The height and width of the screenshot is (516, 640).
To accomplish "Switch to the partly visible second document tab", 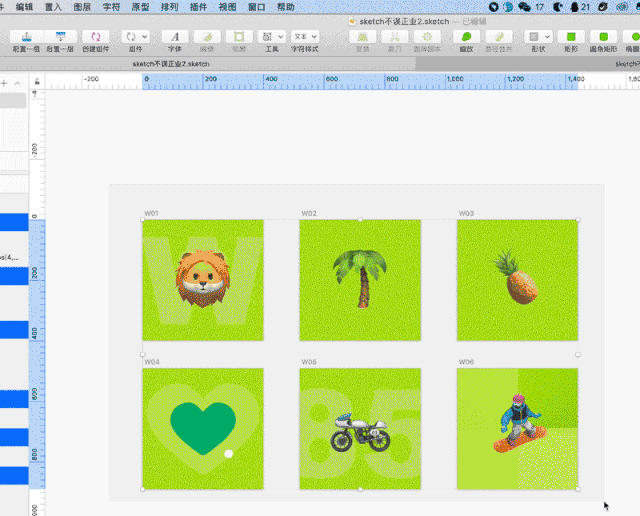I will (x=528, y=64).
